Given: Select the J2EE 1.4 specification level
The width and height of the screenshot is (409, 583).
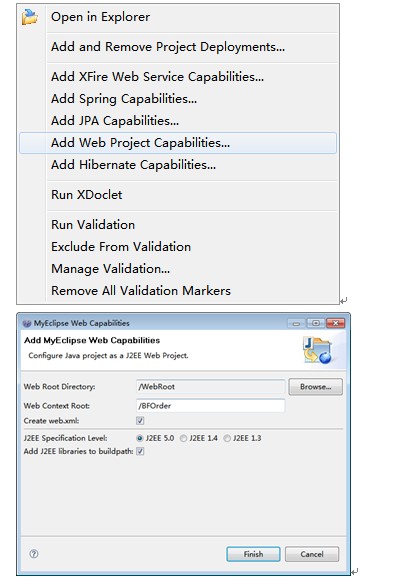Looking at the screenshot, I should pos(183,438).
